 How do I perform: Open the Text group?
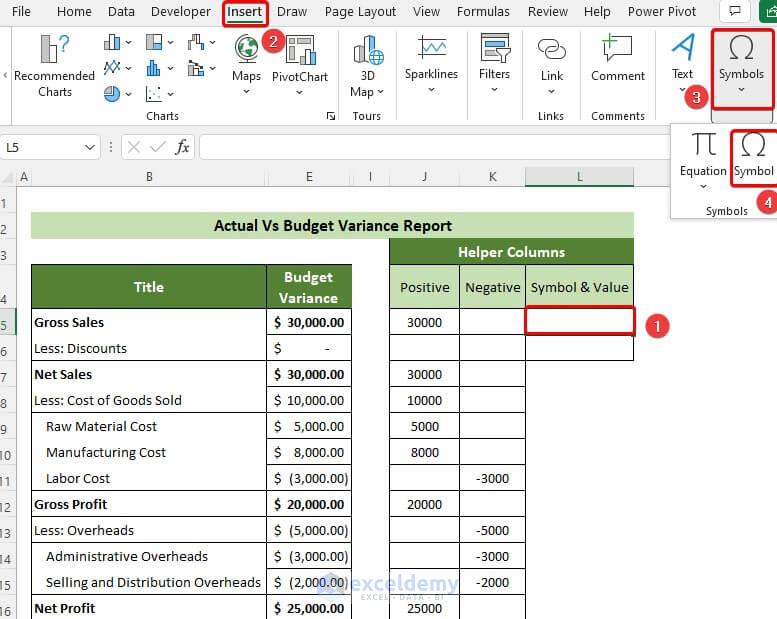[682, 63]
